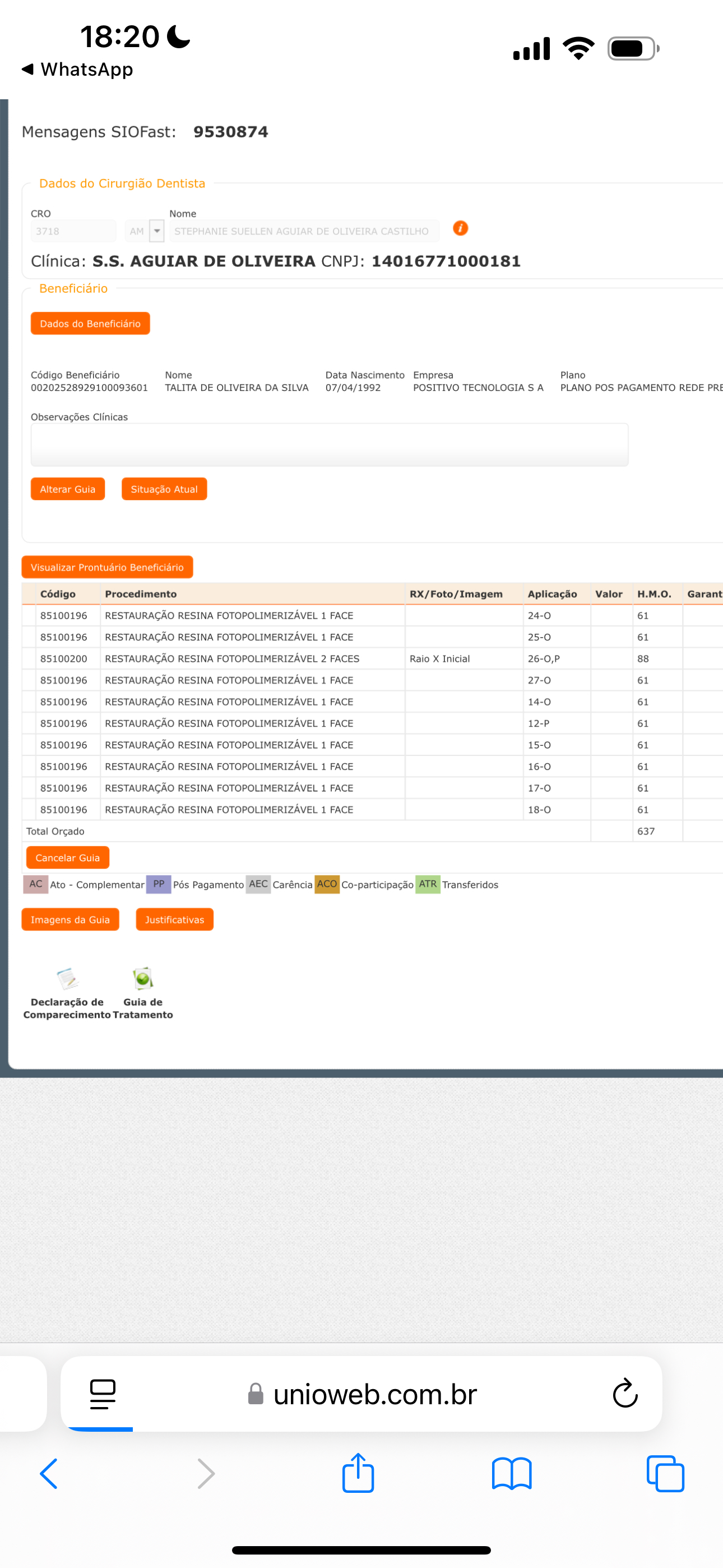This screenshot has width=723, height=1568.
Task: Open Situação Atual of the guide
Action: pos(164,490)
